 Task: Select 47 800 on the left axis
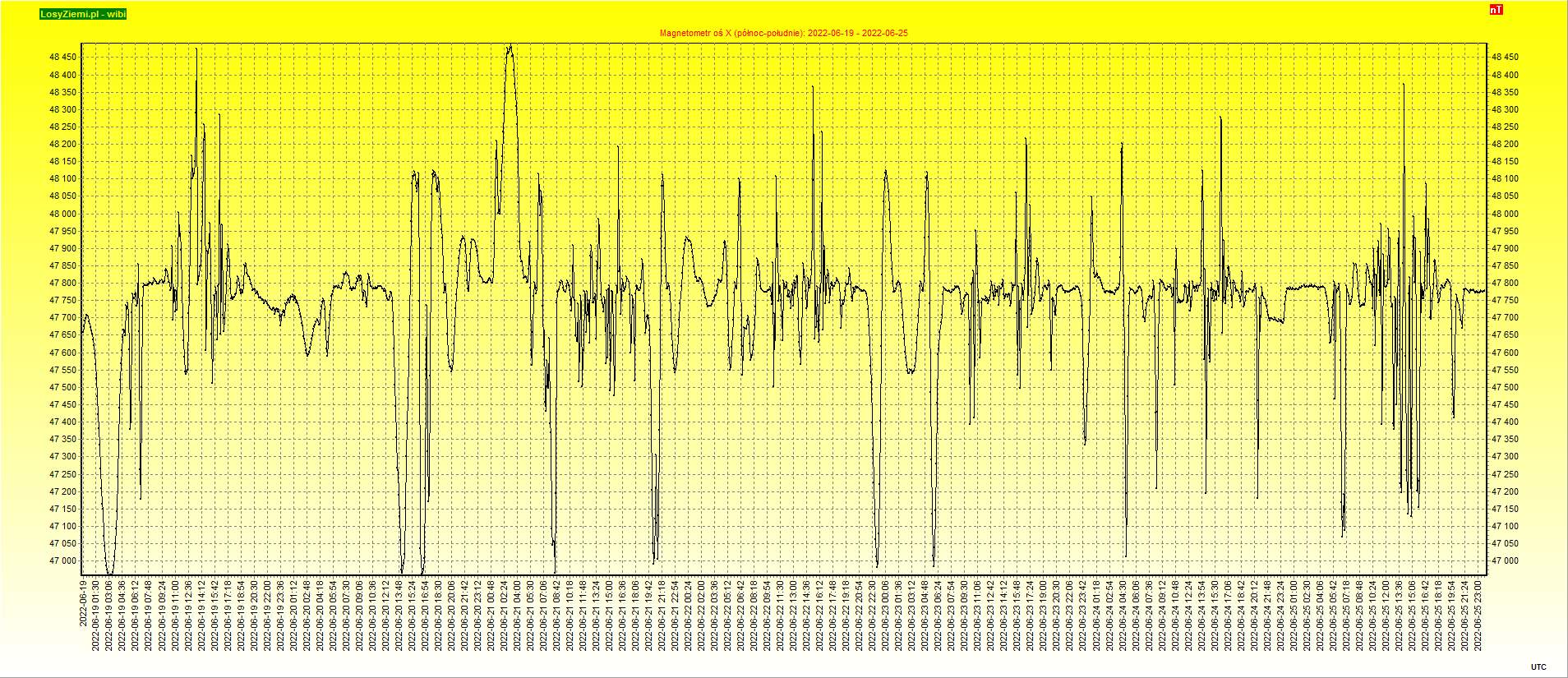63,284
